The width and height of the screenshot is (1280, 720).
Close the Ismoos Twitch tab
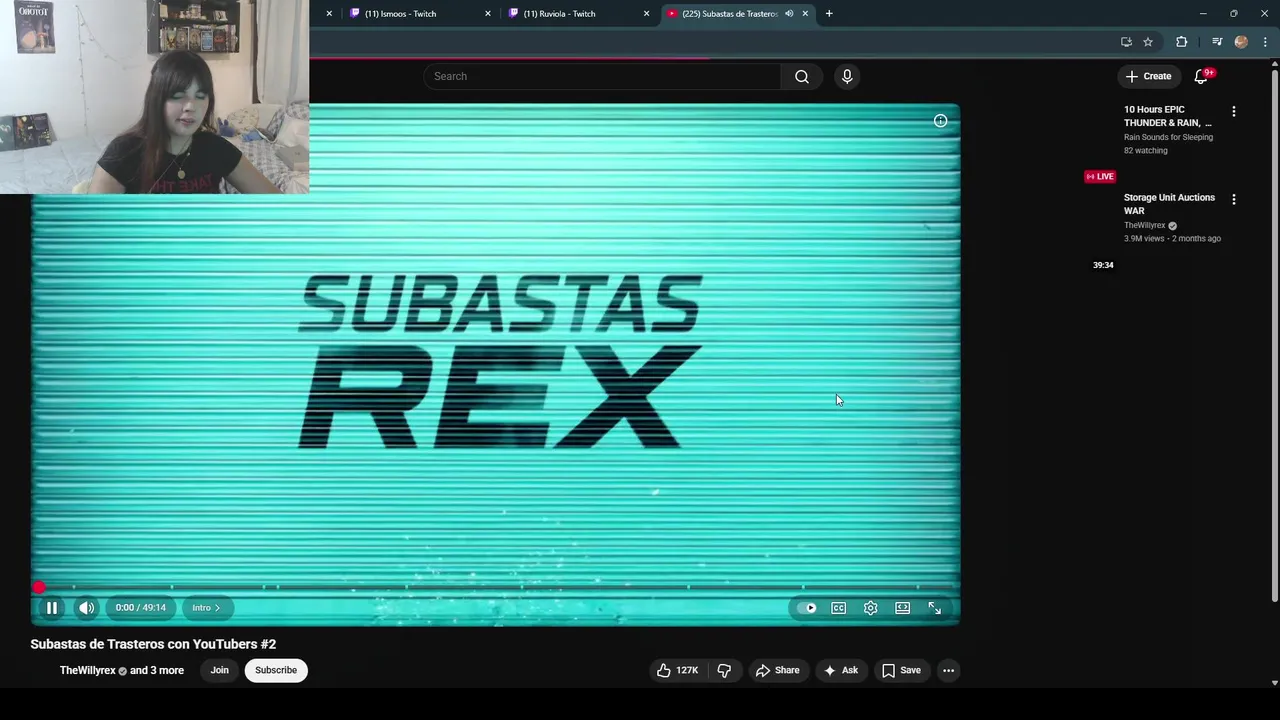(x=488, y=14)
